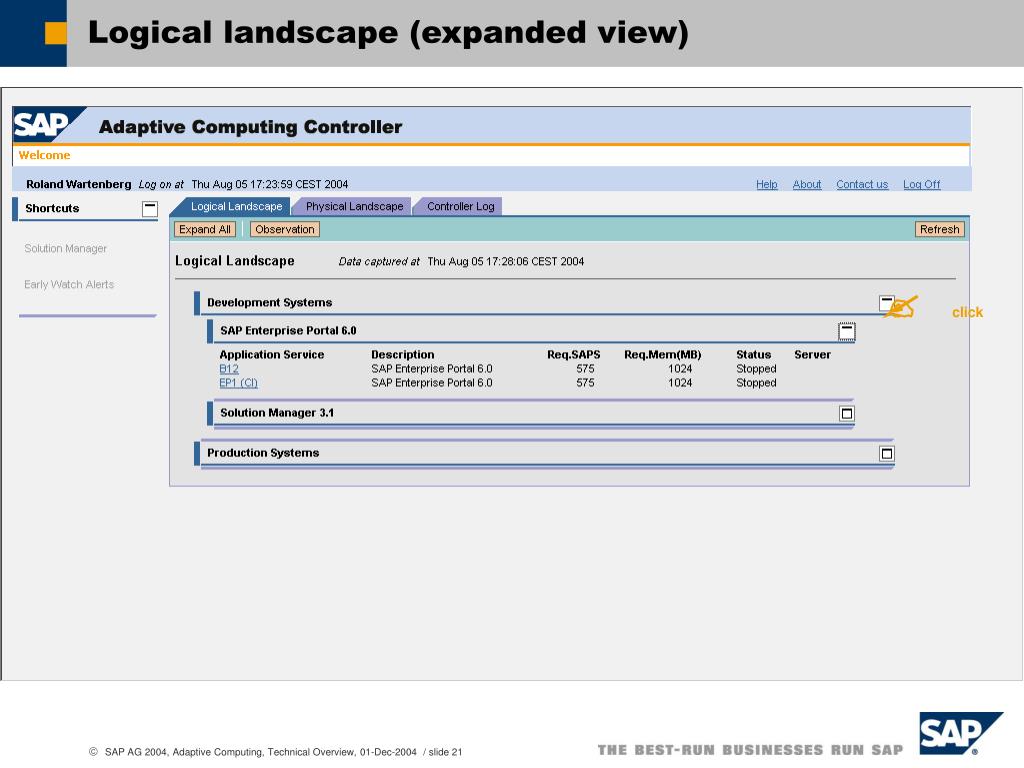Image resolution: width=1024 pixels, height=768 pixels.
Task: Open the B12 application service link
Action: pyautogui.click(x=229, y=369)
